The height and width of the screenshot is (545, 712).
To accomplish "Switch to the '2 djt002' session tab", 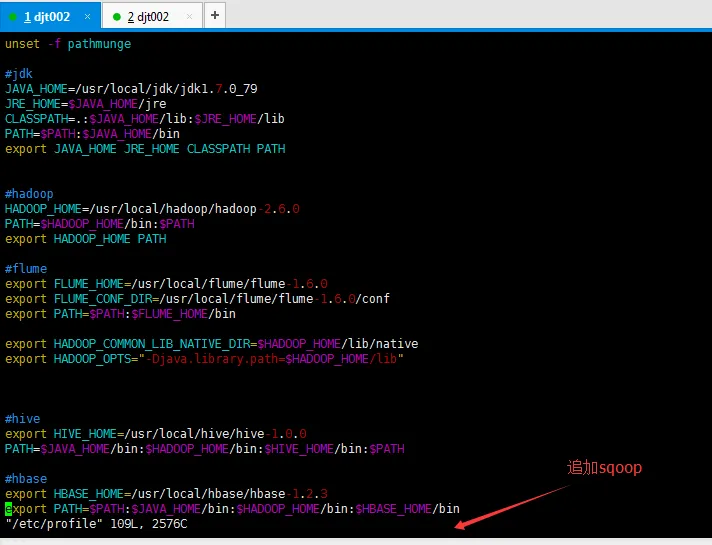I will tap(152, 17).
